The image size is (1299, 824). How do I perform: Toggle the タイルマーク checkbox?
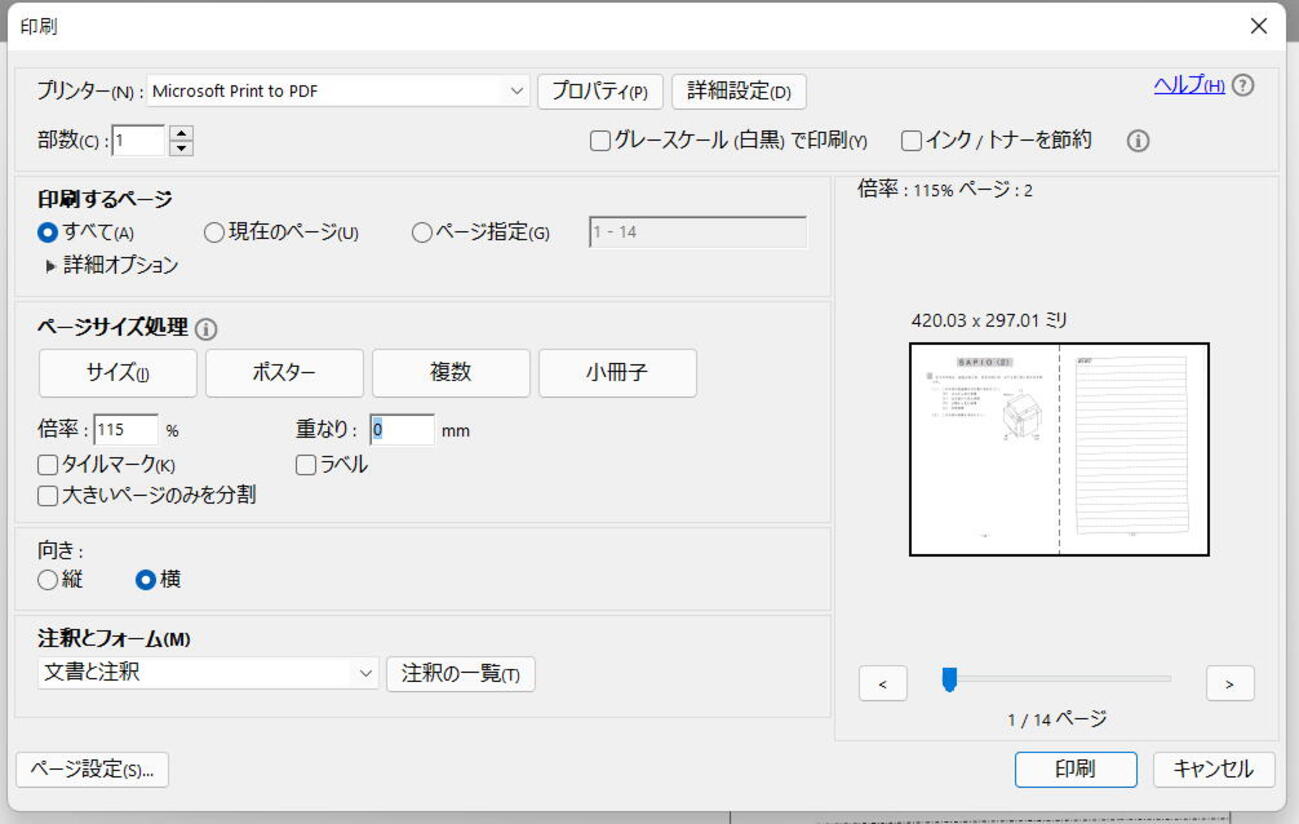(x=47, y=465)
